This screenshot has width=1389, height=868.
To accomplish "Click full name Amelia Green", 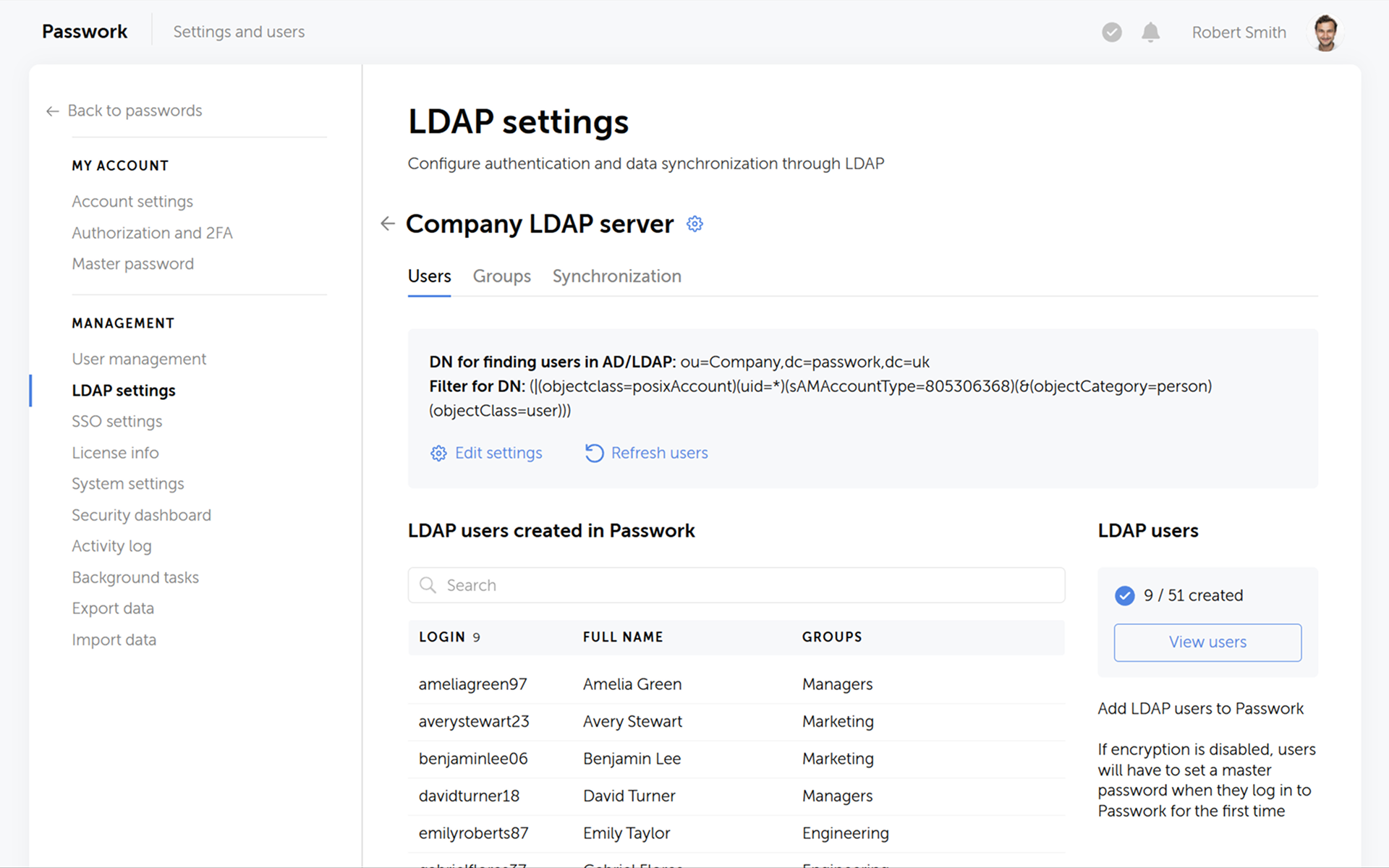I will [632, 684].
